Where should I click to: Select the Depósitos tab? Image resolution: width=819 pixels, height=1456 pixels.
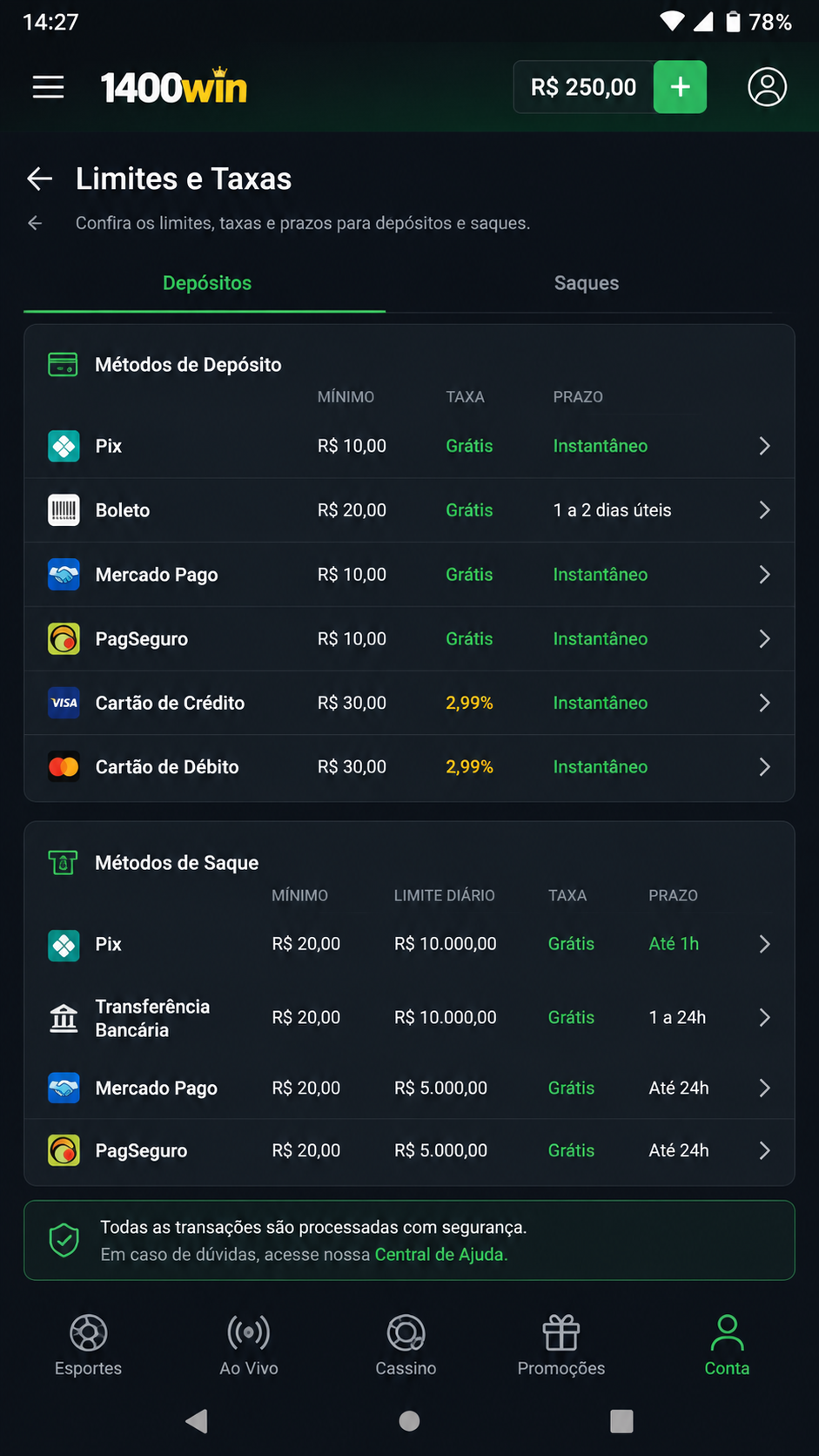pos(207,283)
